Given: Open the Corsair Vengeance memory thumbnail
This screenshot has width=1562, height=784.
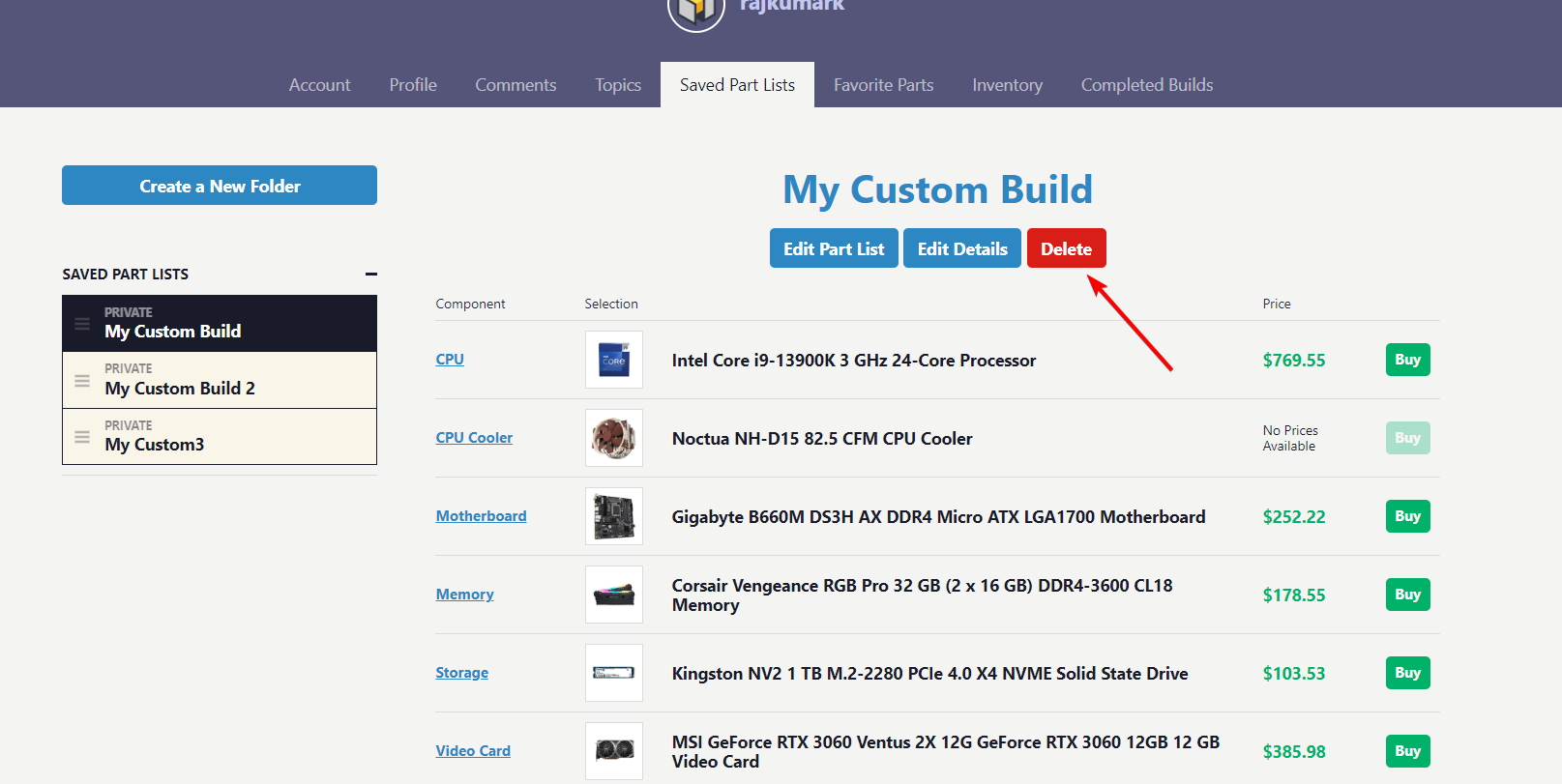Looking at the screenshot, I should coord(614,595).
